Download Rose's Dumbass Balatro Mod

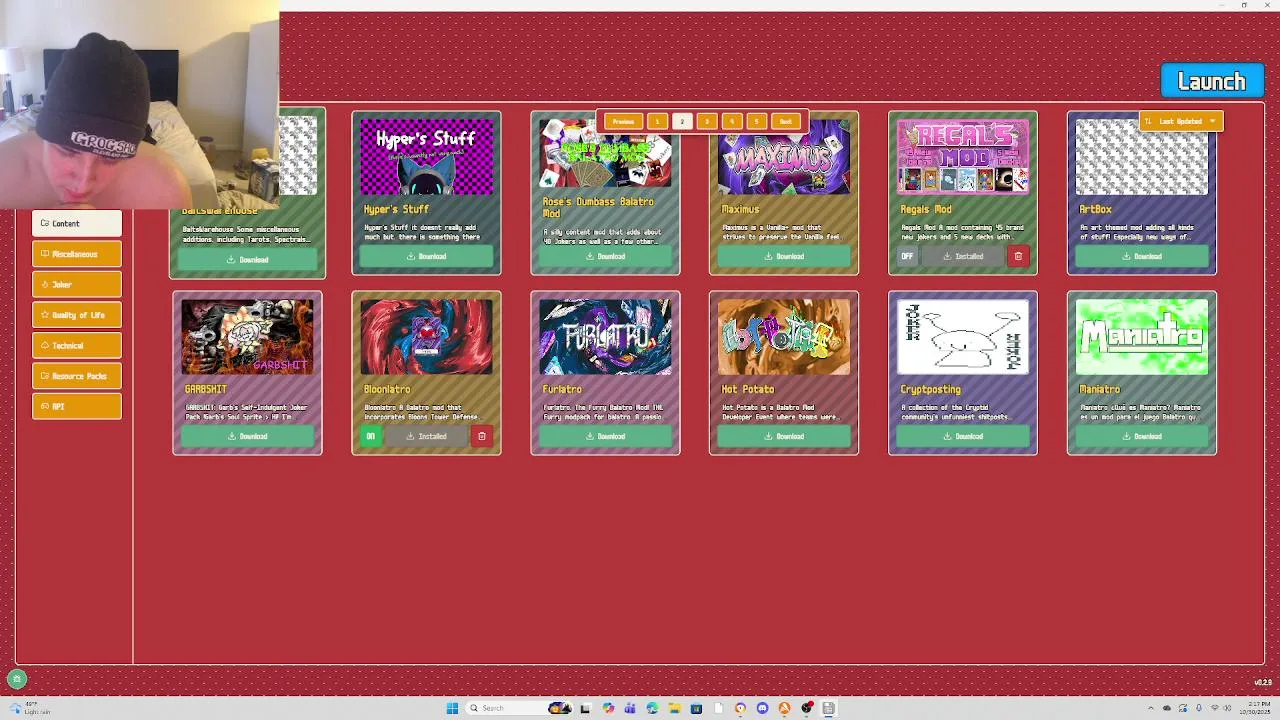click(605, 256)
